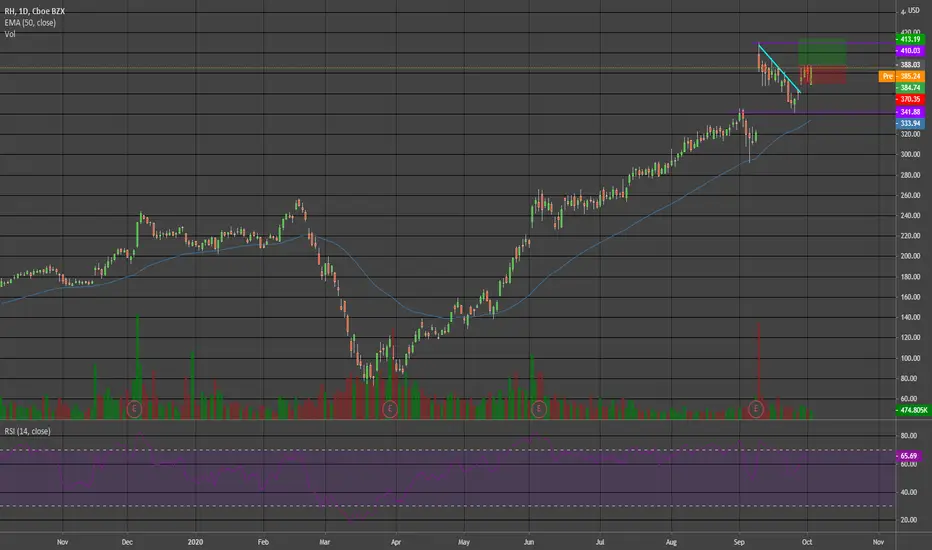This screenshot has width=932, height=550.
Task: Click the Aug label on the time axis
Action: [x=671, y=542]
